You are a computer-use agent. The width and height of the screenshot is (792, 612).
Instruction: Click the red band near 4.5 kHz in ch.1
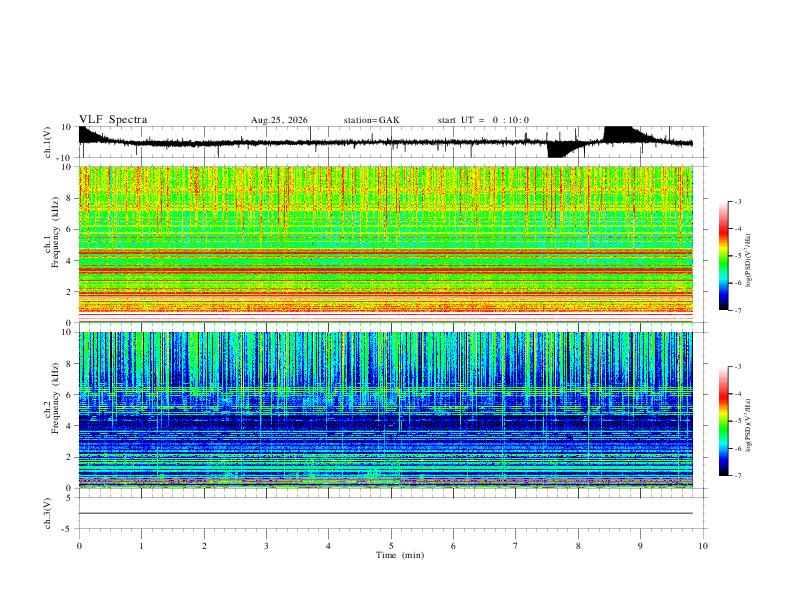pyautogui.click(x=385, y=250)
